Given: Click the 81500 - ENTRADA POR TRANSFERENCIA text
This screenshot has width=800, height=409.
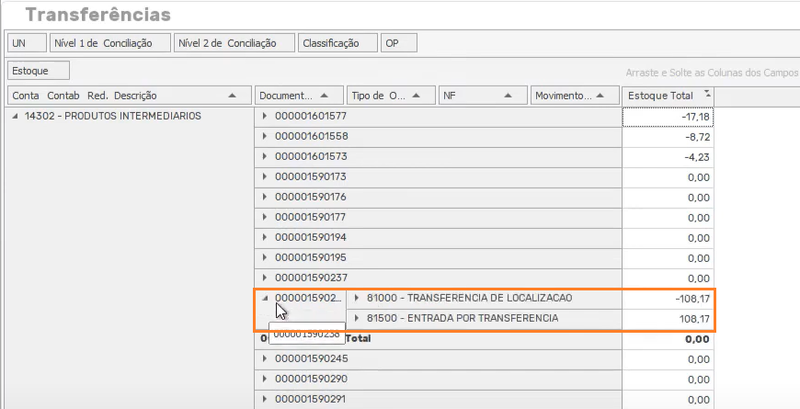Looking at the screenshot, I should click(x=462, y=318).
